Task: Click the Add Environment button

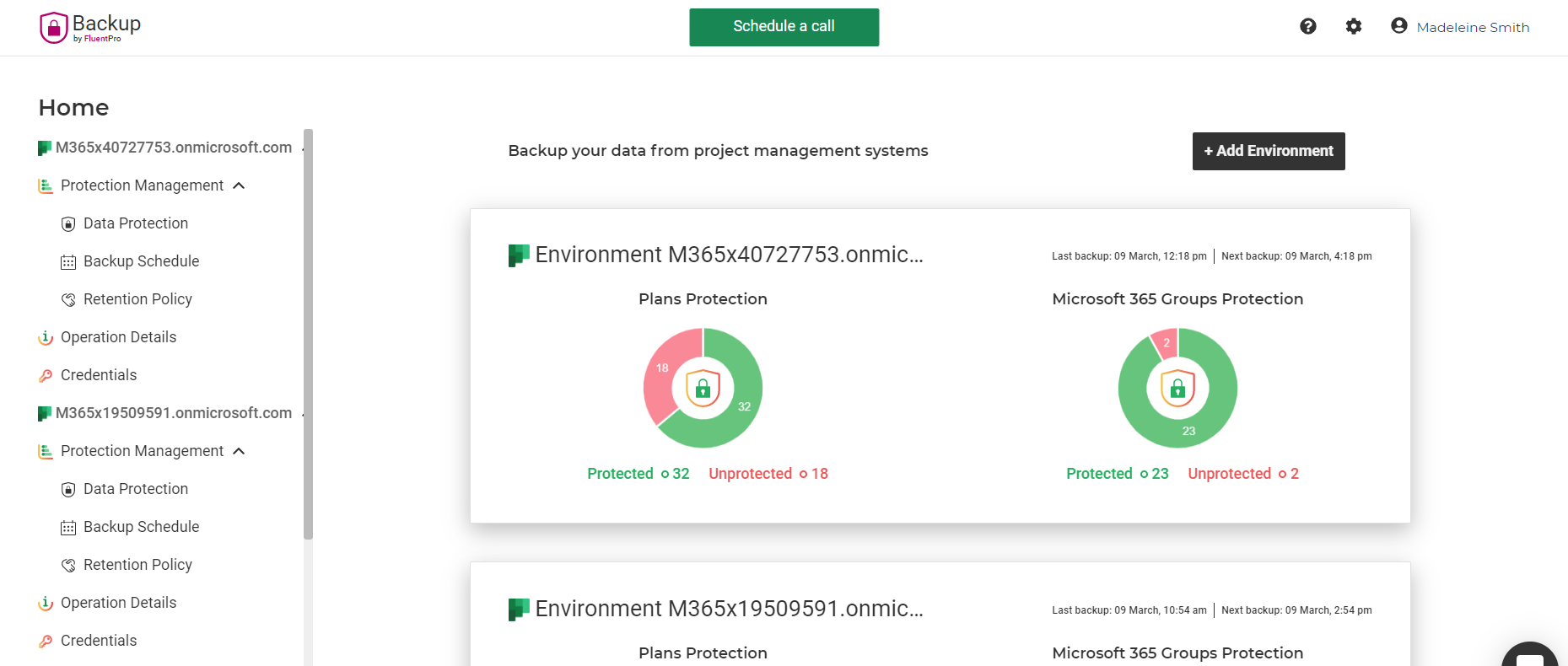Action: (1269, 151)
